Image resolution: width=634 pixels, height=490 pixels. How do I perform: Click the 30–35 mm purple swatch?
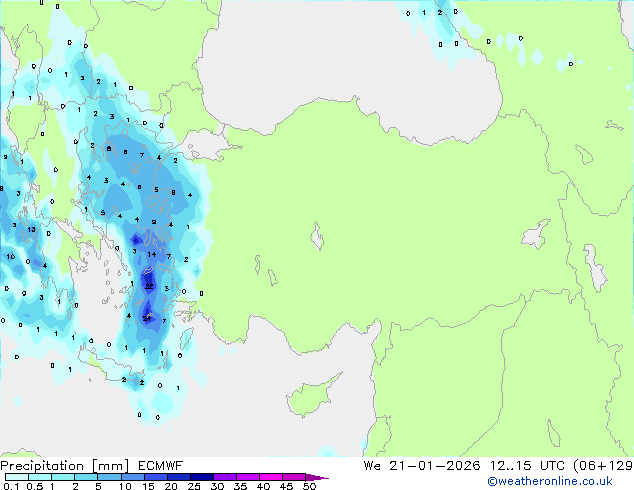tap(225, 477)
